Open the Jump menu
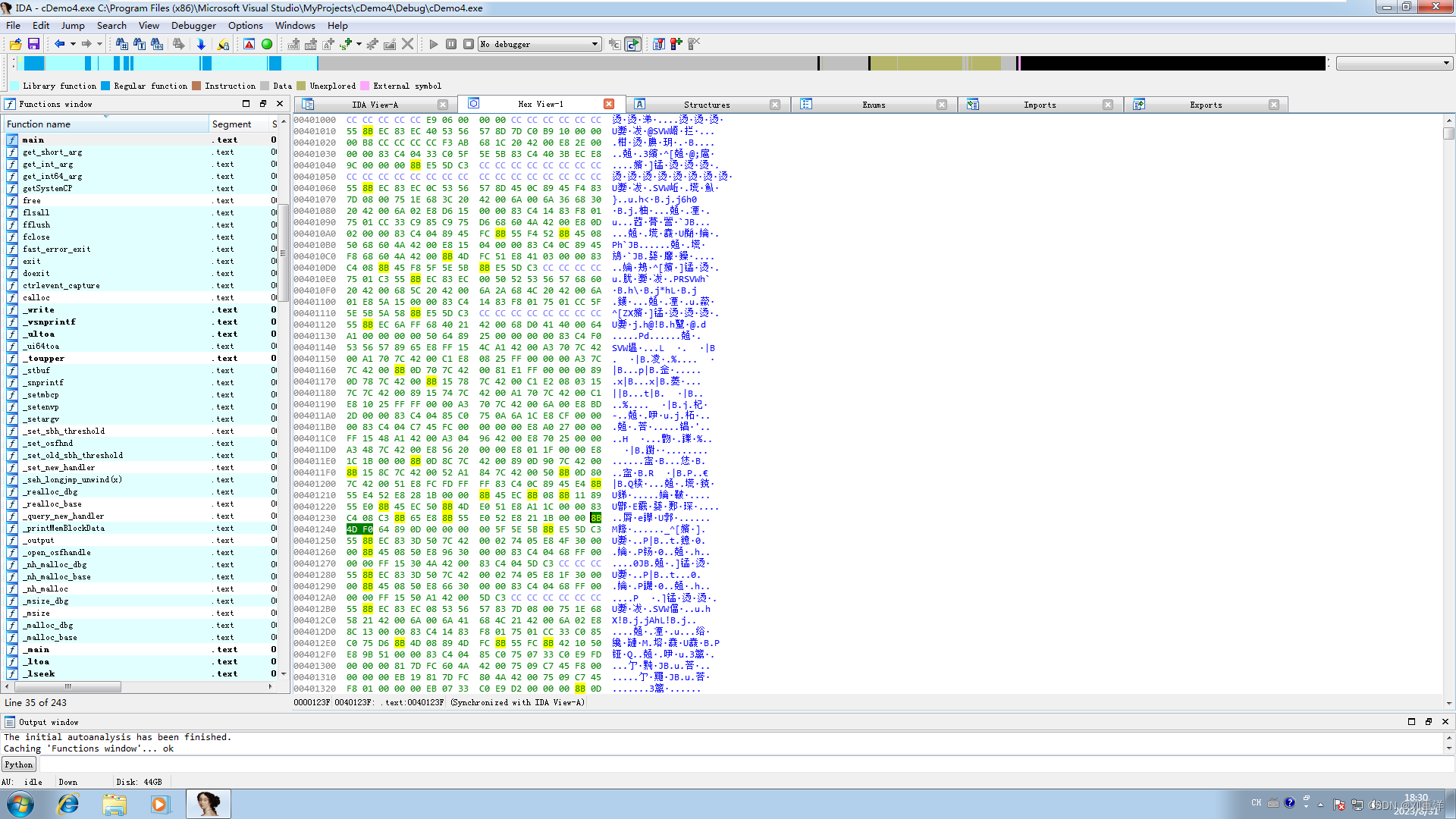The height and width of the screenshot is (819, 1456). (73, 25)
